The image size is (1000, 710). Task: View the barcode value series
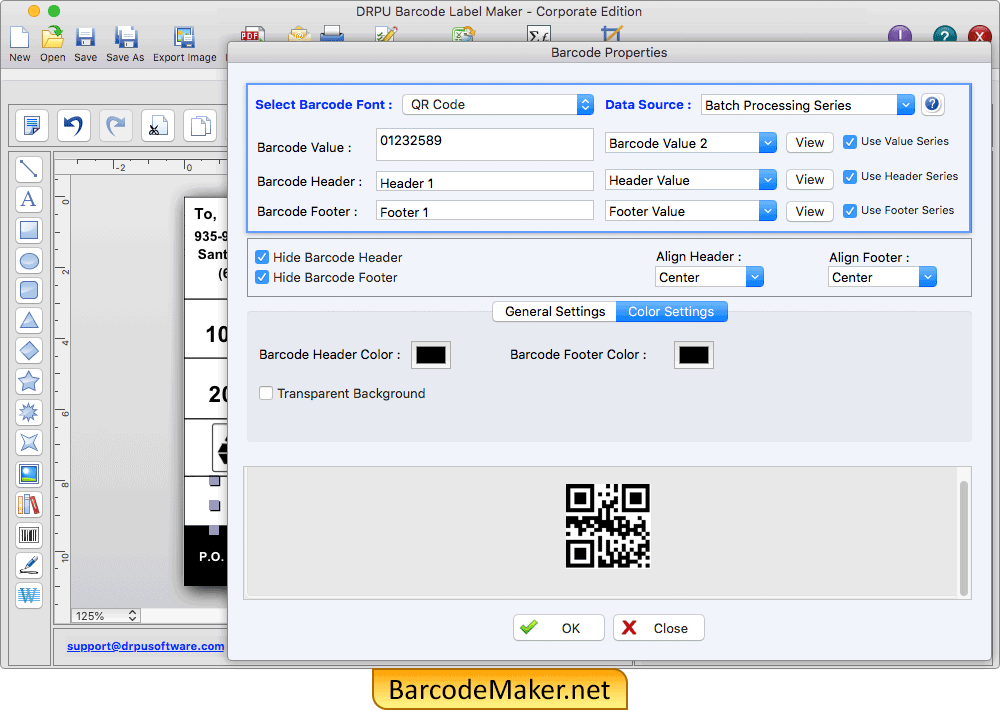[x=809, y=143]
